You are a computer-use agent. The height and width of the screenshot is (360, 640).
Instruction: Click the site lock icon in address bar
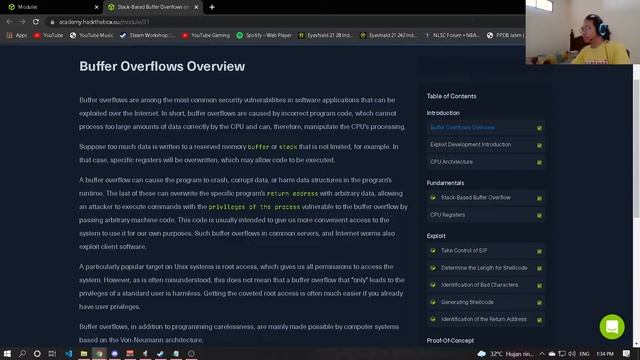[52, 22]
